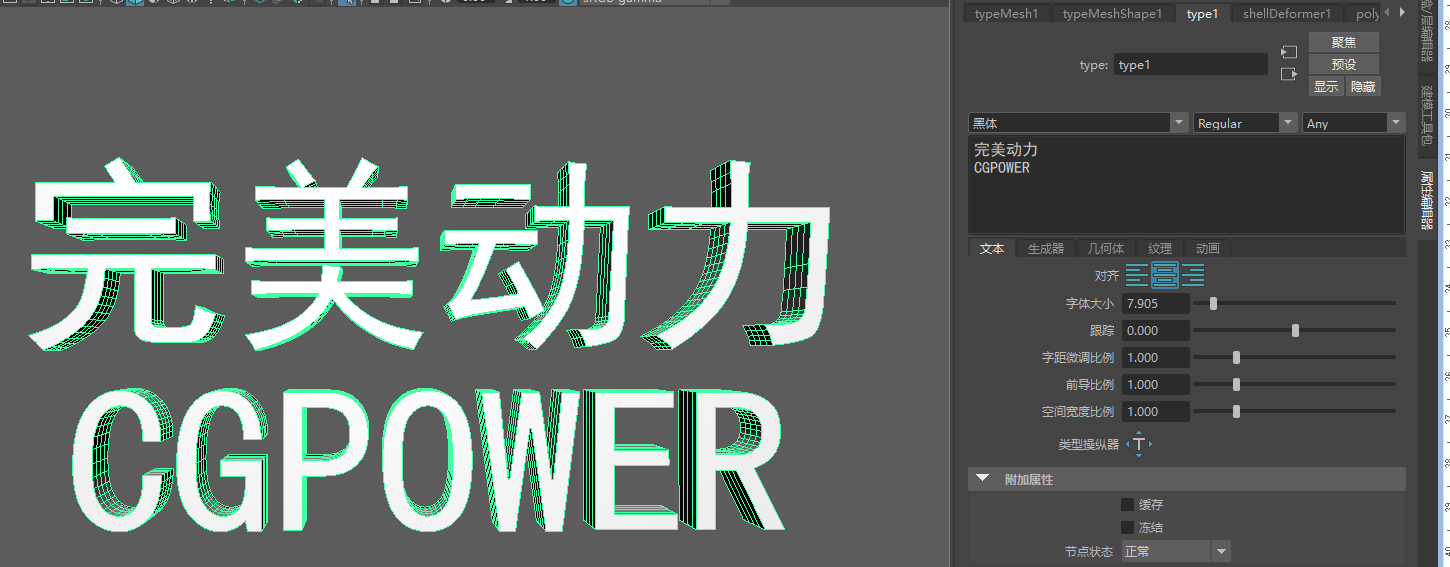Open the 动画 tab

(x=1207, y=249)
